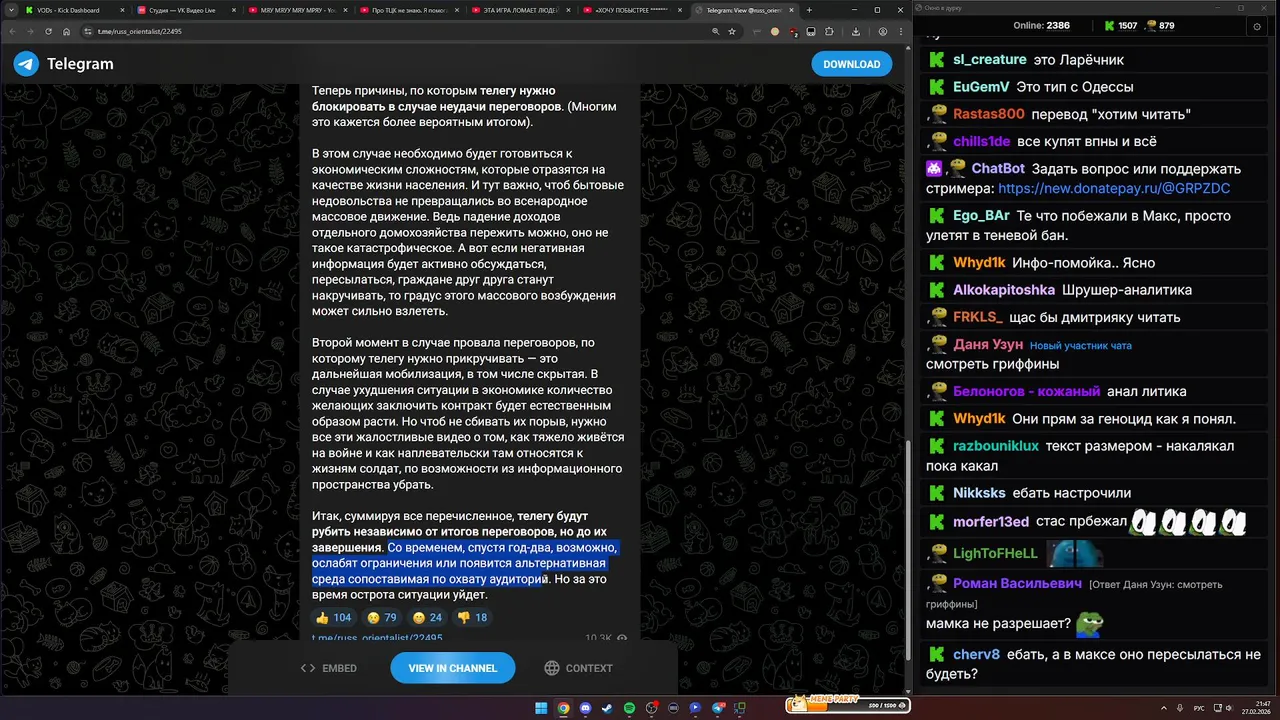The image size is (1280, 720).
Task: Click the zoom magnifier icon in address bar
Action: 717,31
